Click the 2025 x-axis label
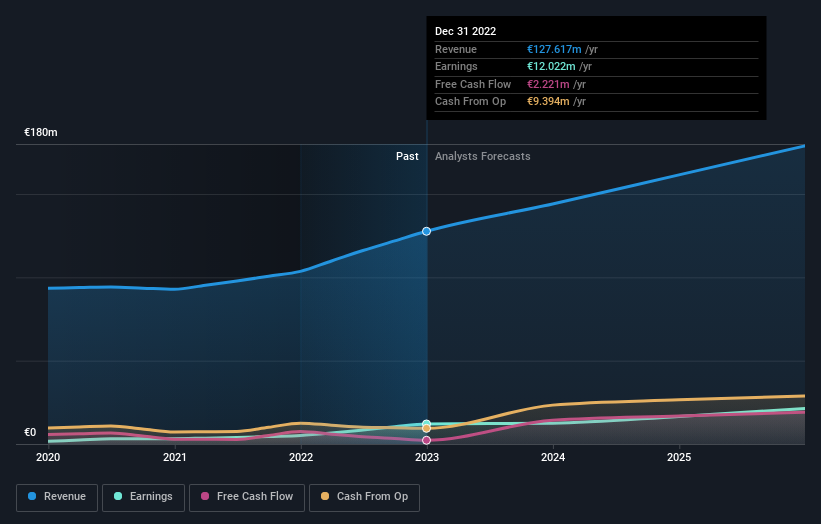821x524 pixels. pyautogui.click(x=679, y=458)
